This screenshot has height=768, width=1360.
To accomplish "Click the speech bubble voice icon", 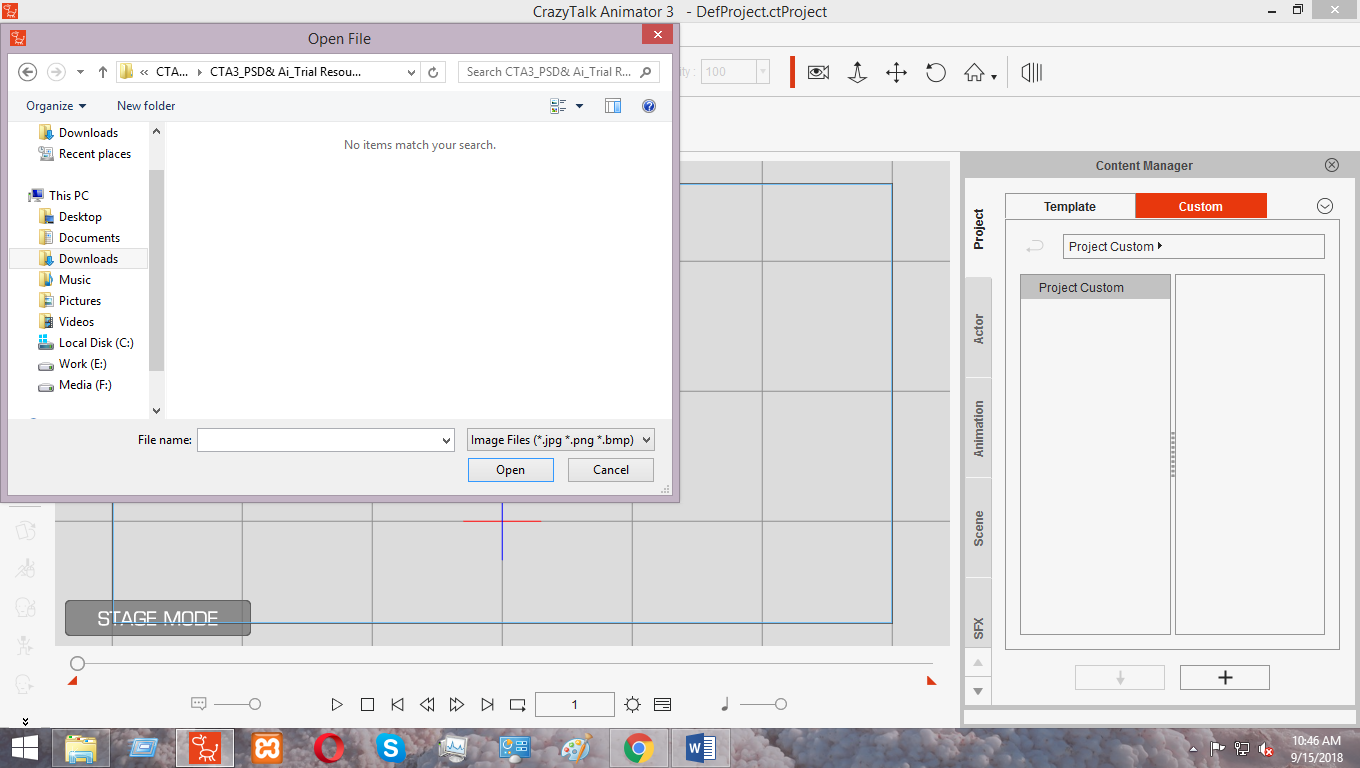I will 198,704.
